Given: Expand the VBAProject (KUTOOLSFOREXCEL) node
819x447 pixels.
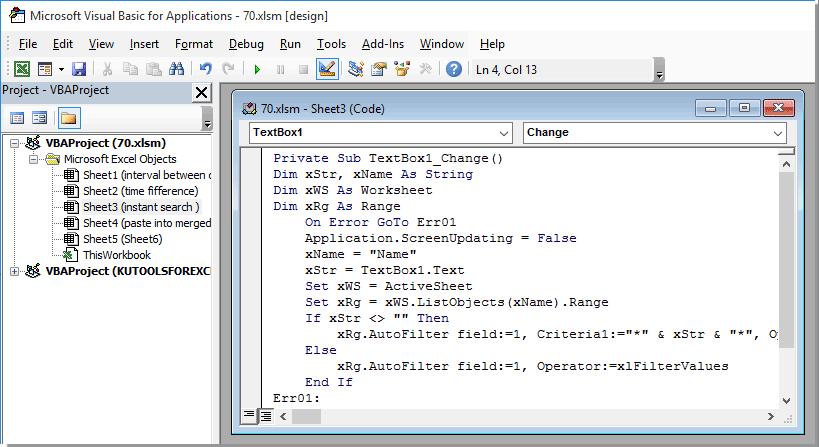Looking at the screenshot, I should click(x=14, y=271).
